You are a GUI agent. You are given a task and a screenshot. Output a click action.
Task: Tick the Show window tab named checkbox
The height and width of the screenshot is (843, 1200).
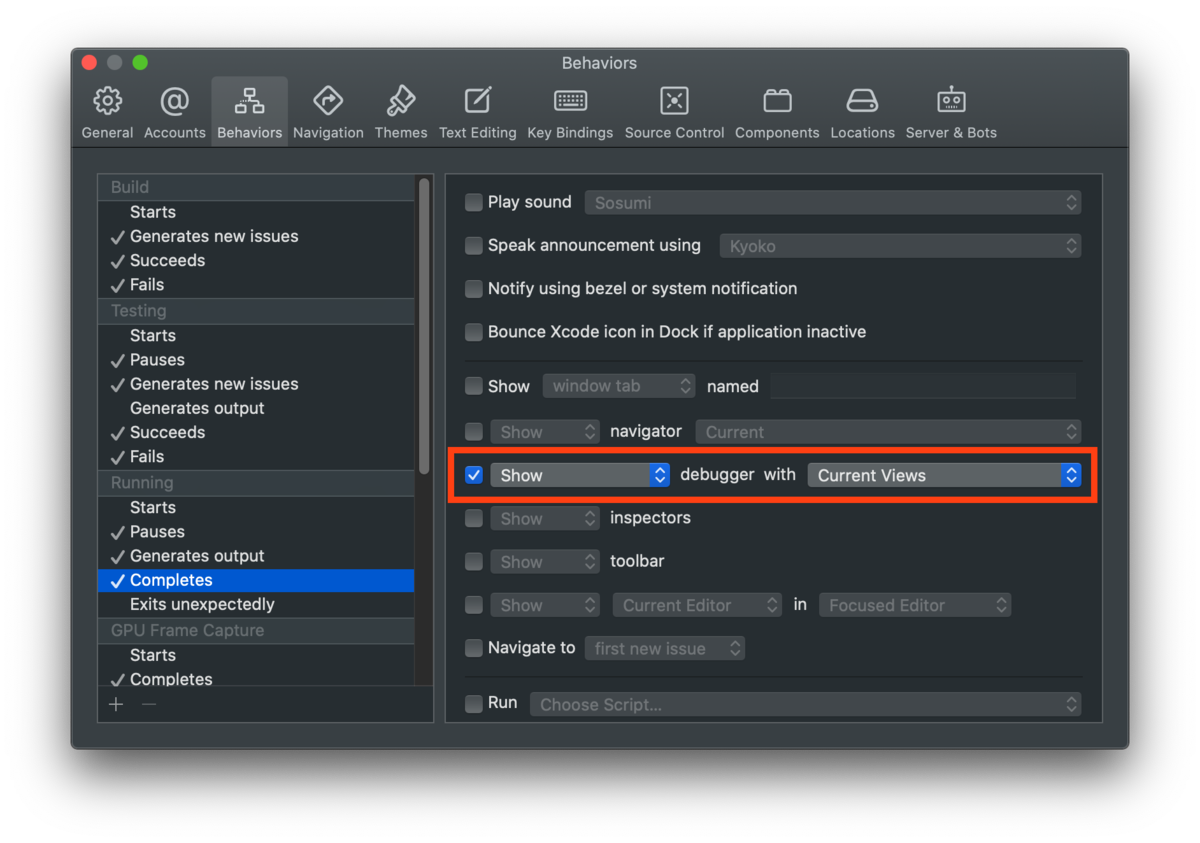click(474, 386)
